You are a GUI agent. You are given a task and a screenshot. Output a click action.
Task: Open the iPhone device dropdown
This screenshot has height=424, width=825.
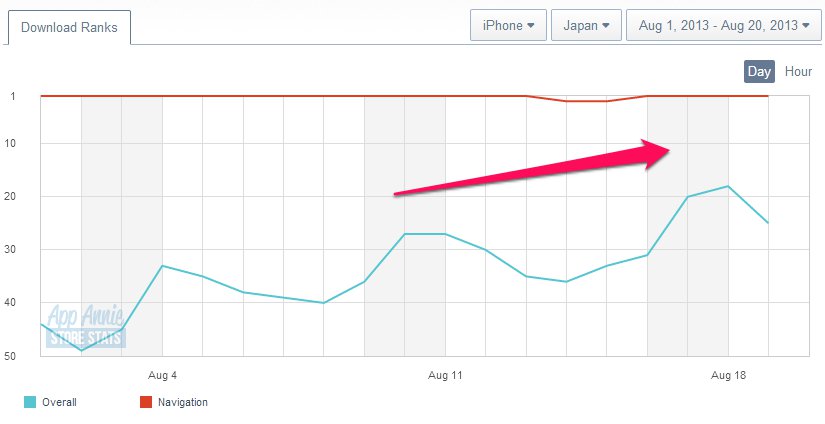pos(508,25)
